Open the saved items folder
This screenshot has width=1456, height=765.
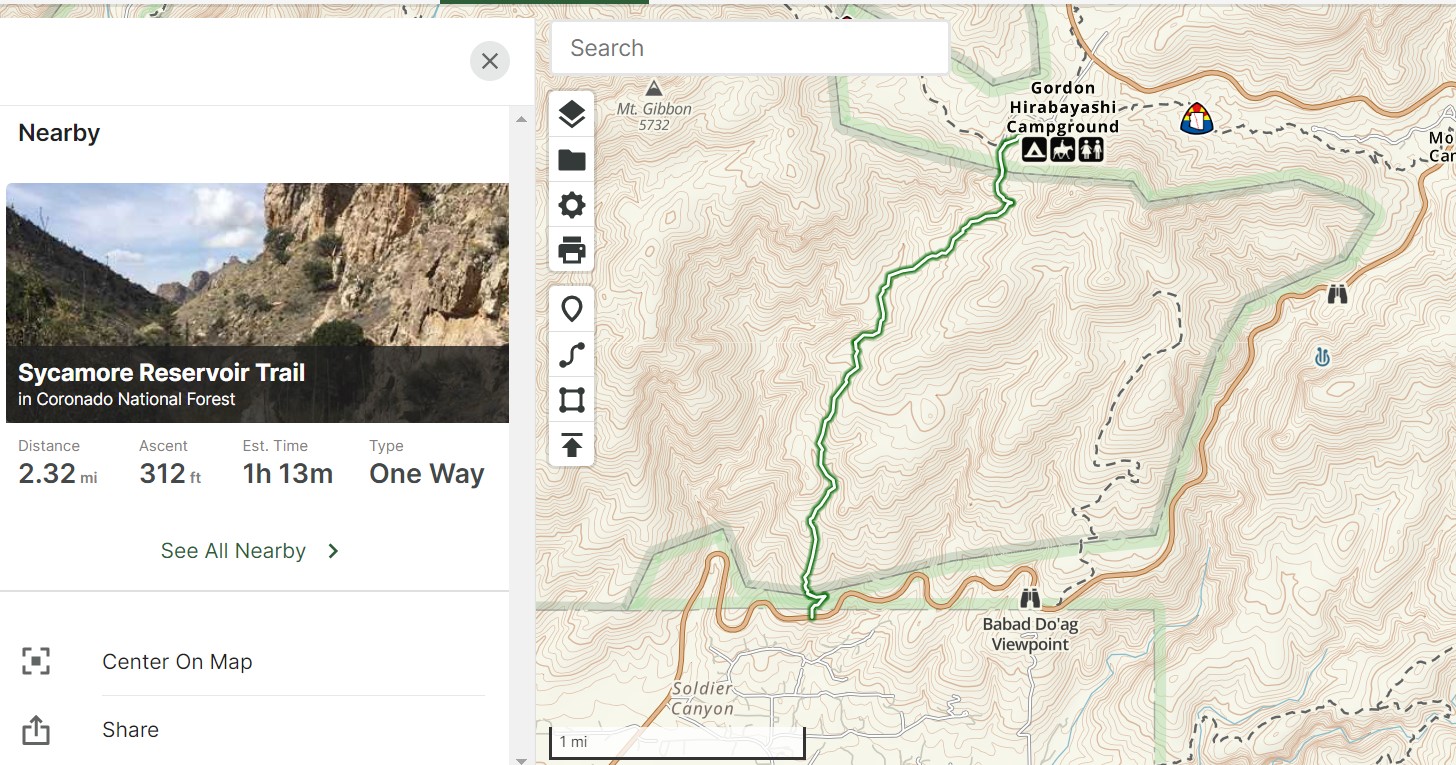pyautogui.click(x=571, y=160)
